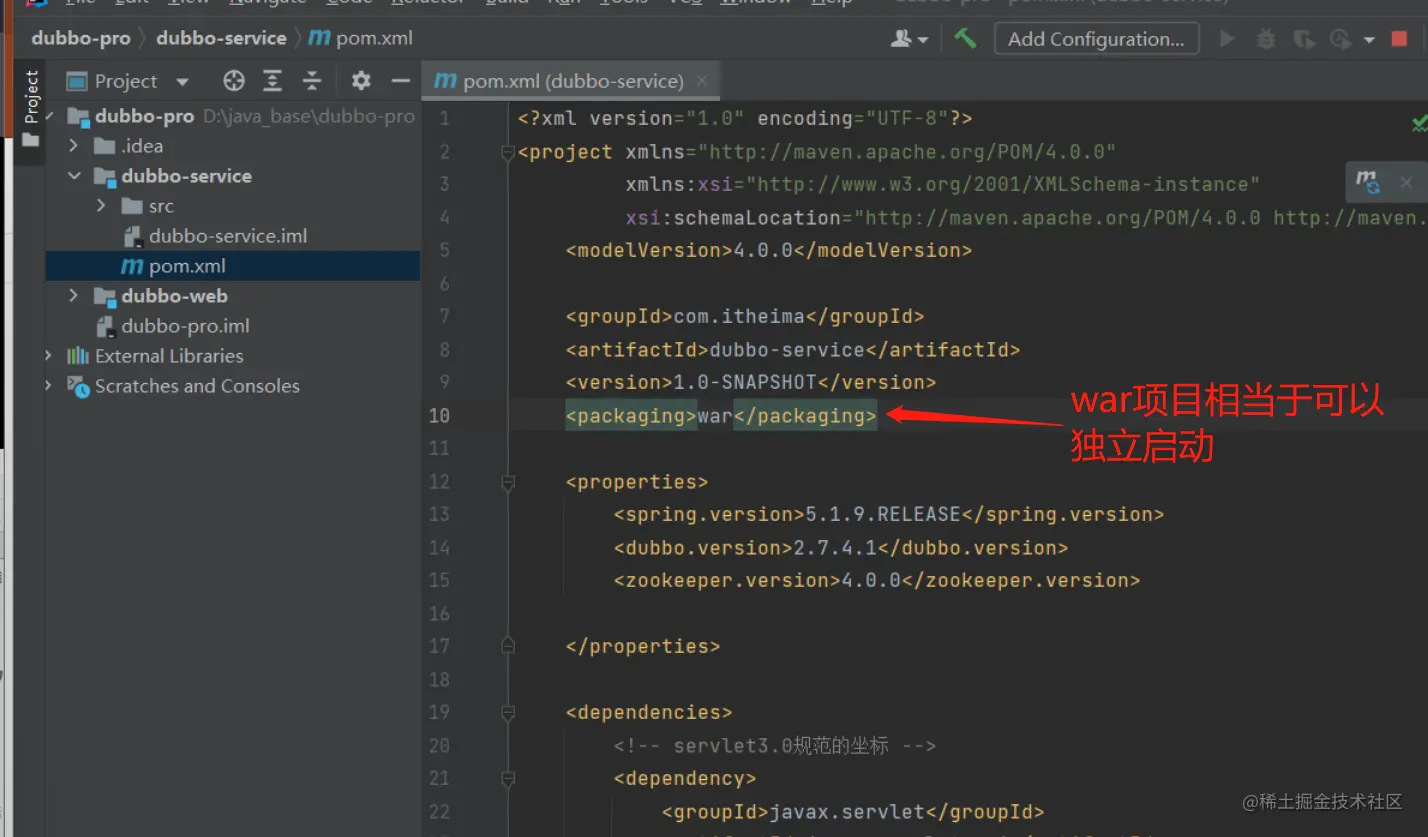Click dubbo-service in the breadcrumb bar
Viewport: 1428px width, 837px height.
221,39
